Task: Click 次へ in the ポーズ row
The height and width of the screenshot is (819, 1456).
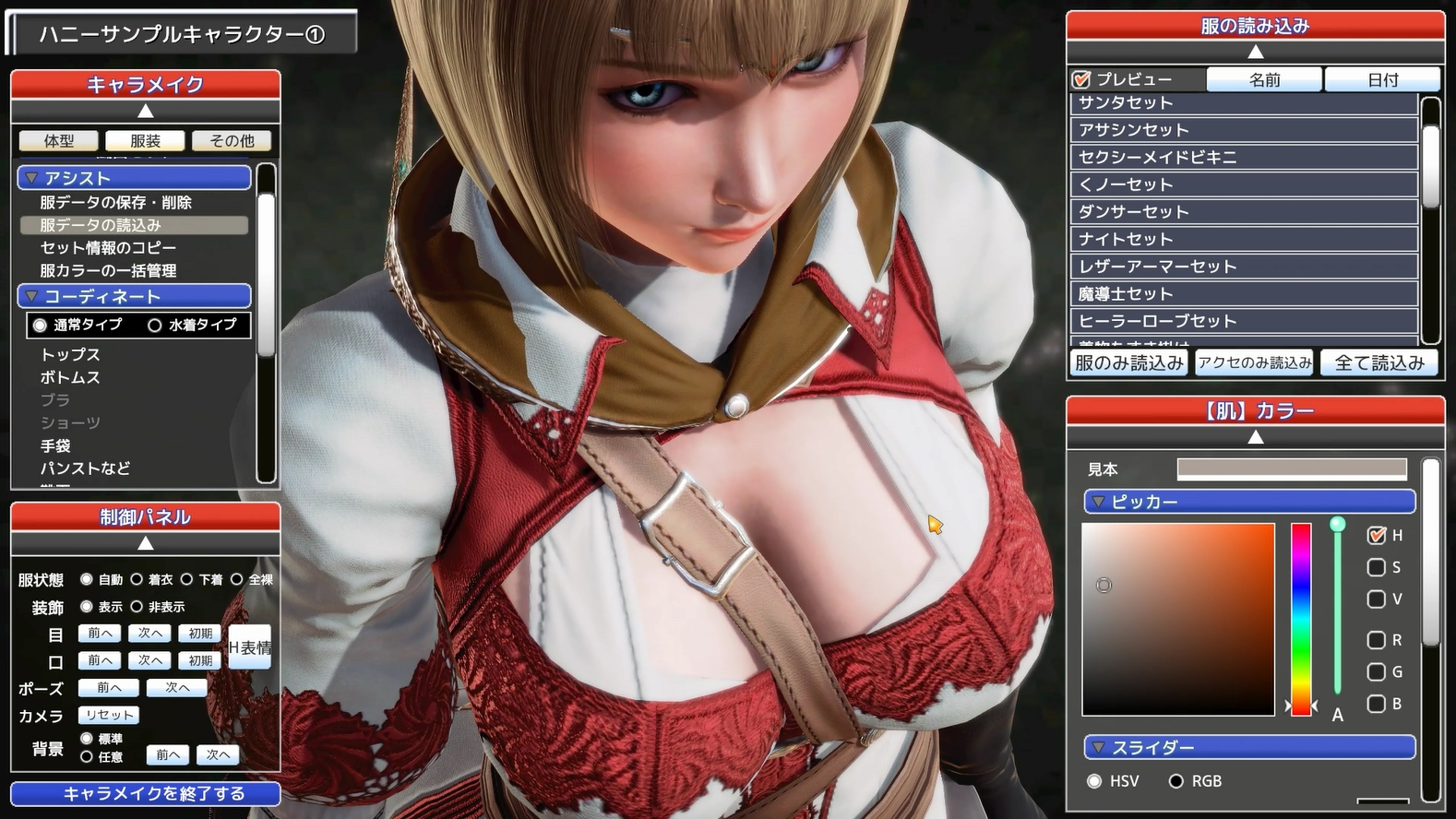Action: [177, 688]
